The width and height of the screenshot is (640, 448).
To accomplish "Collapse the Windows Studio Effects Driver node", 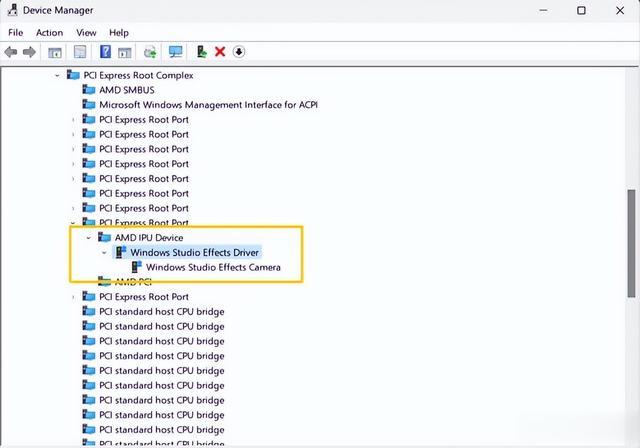I will [104, 253].
